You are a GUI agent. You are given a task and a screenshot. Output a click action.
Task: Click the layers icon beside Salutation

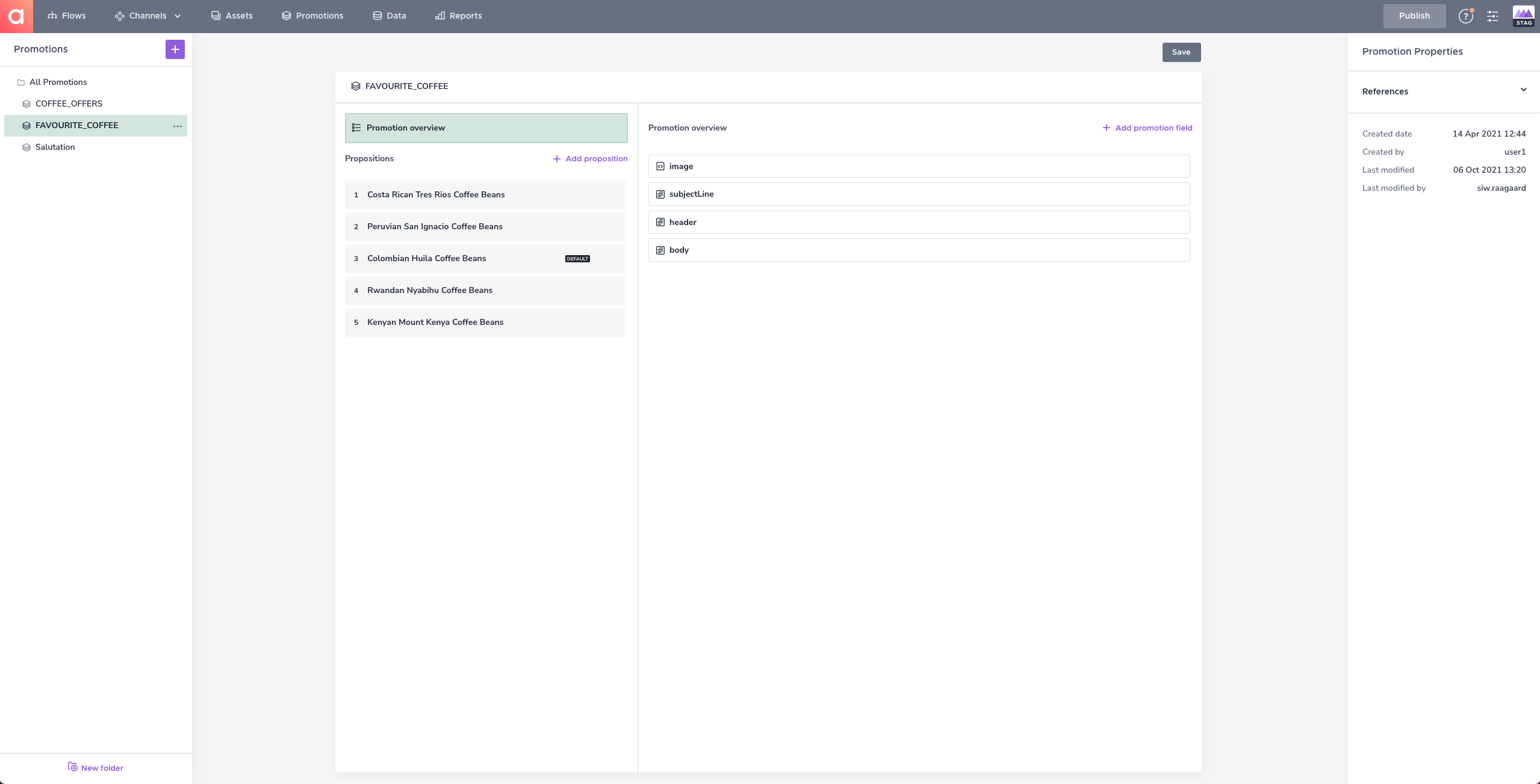click(26, 147)
